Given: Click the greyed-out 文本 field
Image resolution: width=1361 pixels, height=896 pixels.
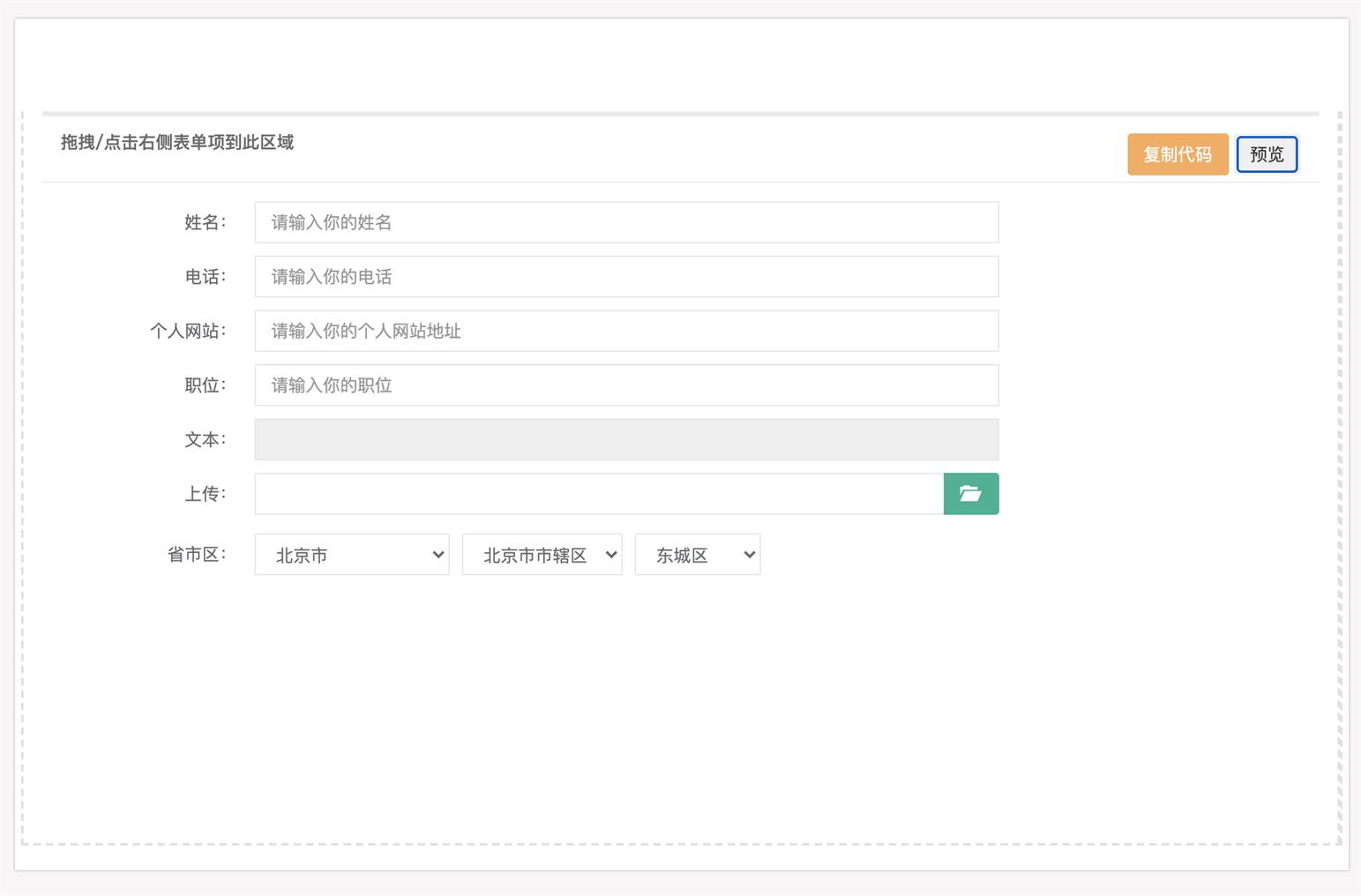Looking at the screenshot, I should pyautogui.click(x=626, y=439).
